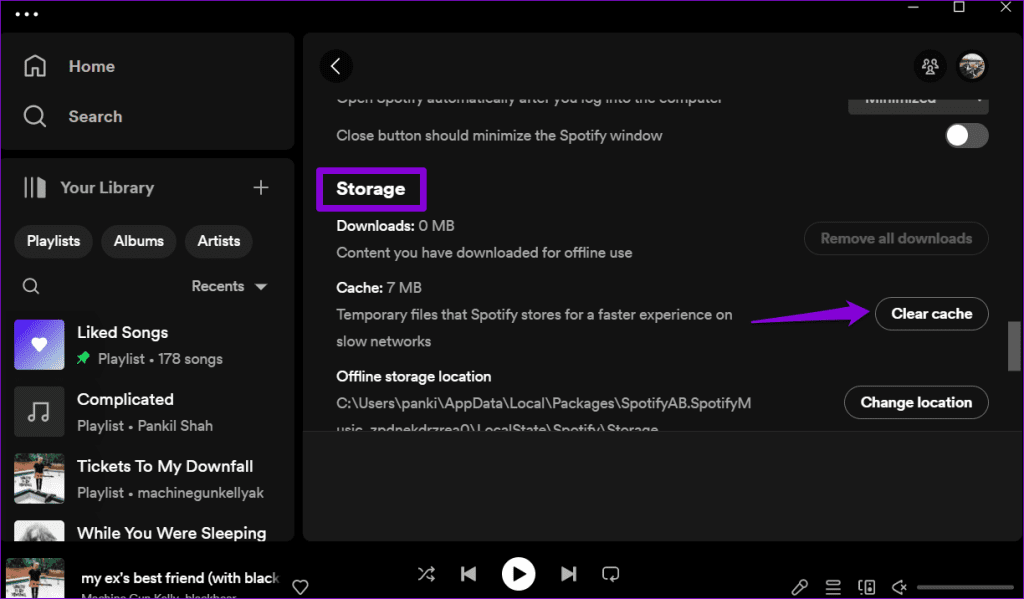Click the Play button

tap(518, 574)
